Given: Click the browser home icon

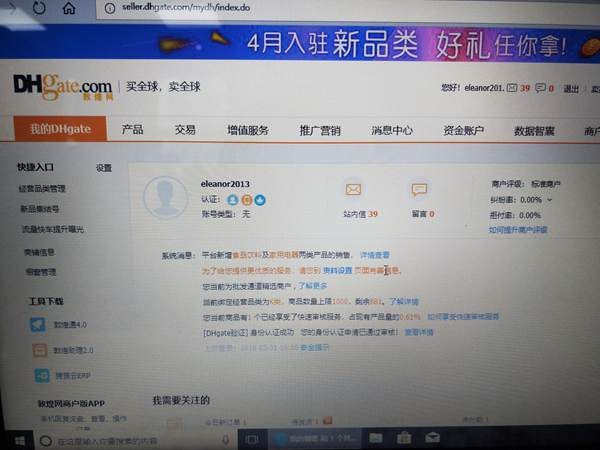Looking at the screenshot, I should click(69, 8).
